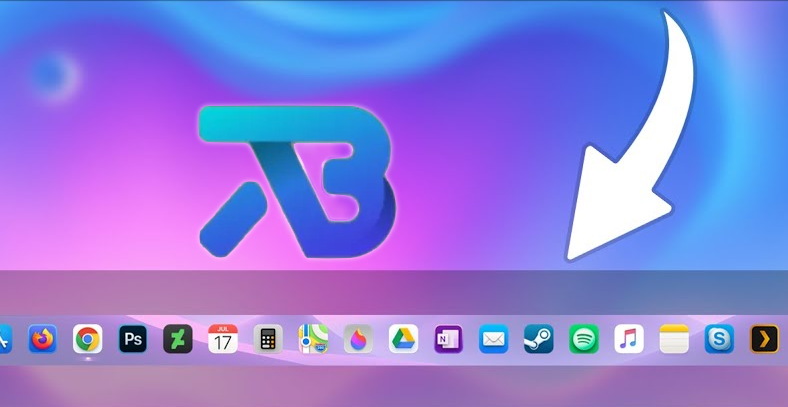The image size is (788, 407).
Task: Click the colorful droplet app icon
Action: click(358, 339)
